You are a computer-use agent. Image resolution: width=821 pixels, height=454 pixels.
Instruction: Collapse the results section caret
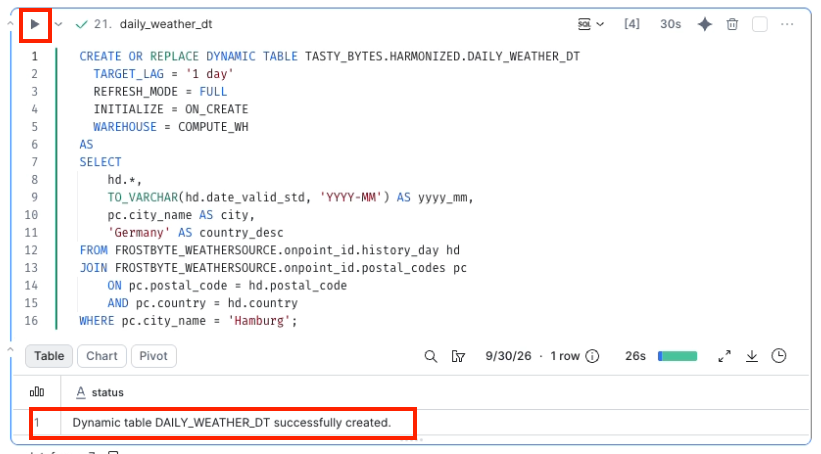[10, 349]
